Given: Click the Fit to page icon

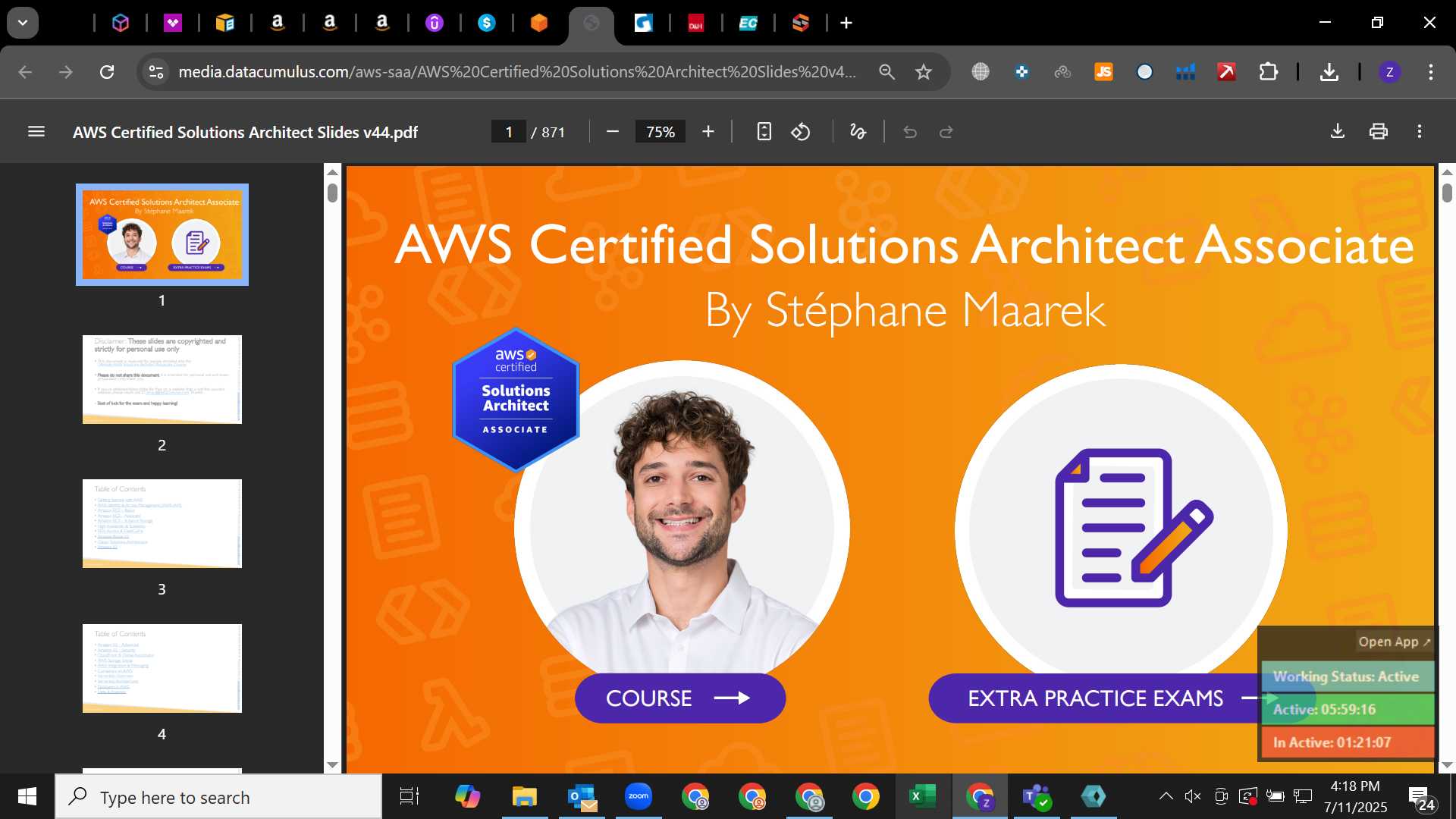Looking at the screenshot, I should click(764, 132).
